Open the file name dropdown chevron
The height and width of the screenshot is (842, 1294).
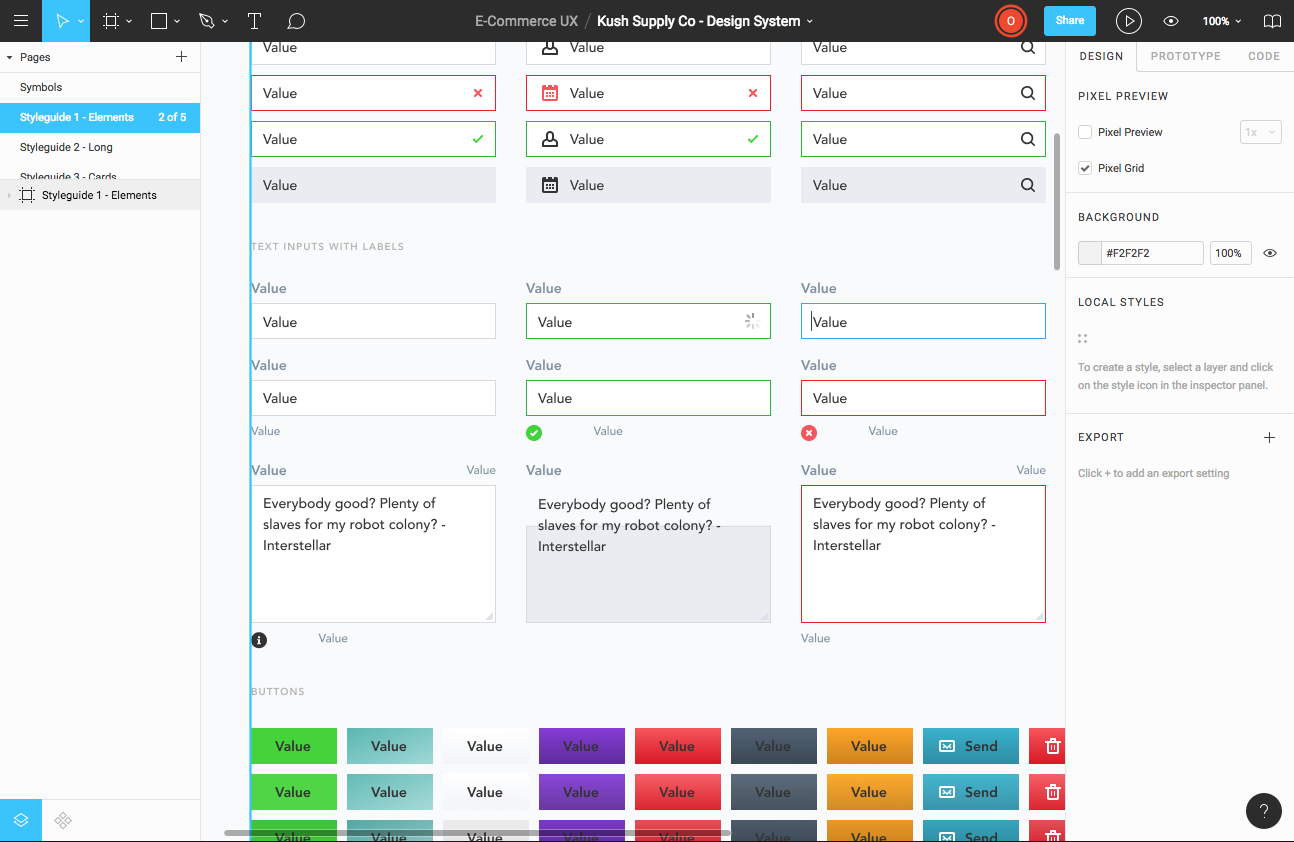[x=810, y=22]
